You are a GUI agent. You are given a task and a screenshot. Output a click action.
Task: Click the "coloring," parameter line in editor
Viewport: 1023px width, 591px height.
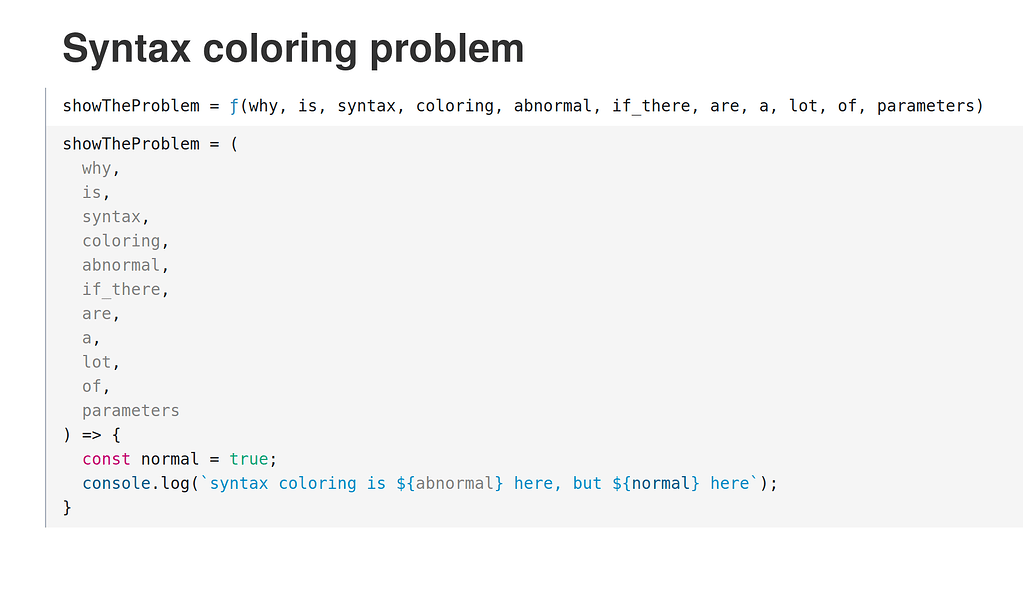tap(125, 241)
